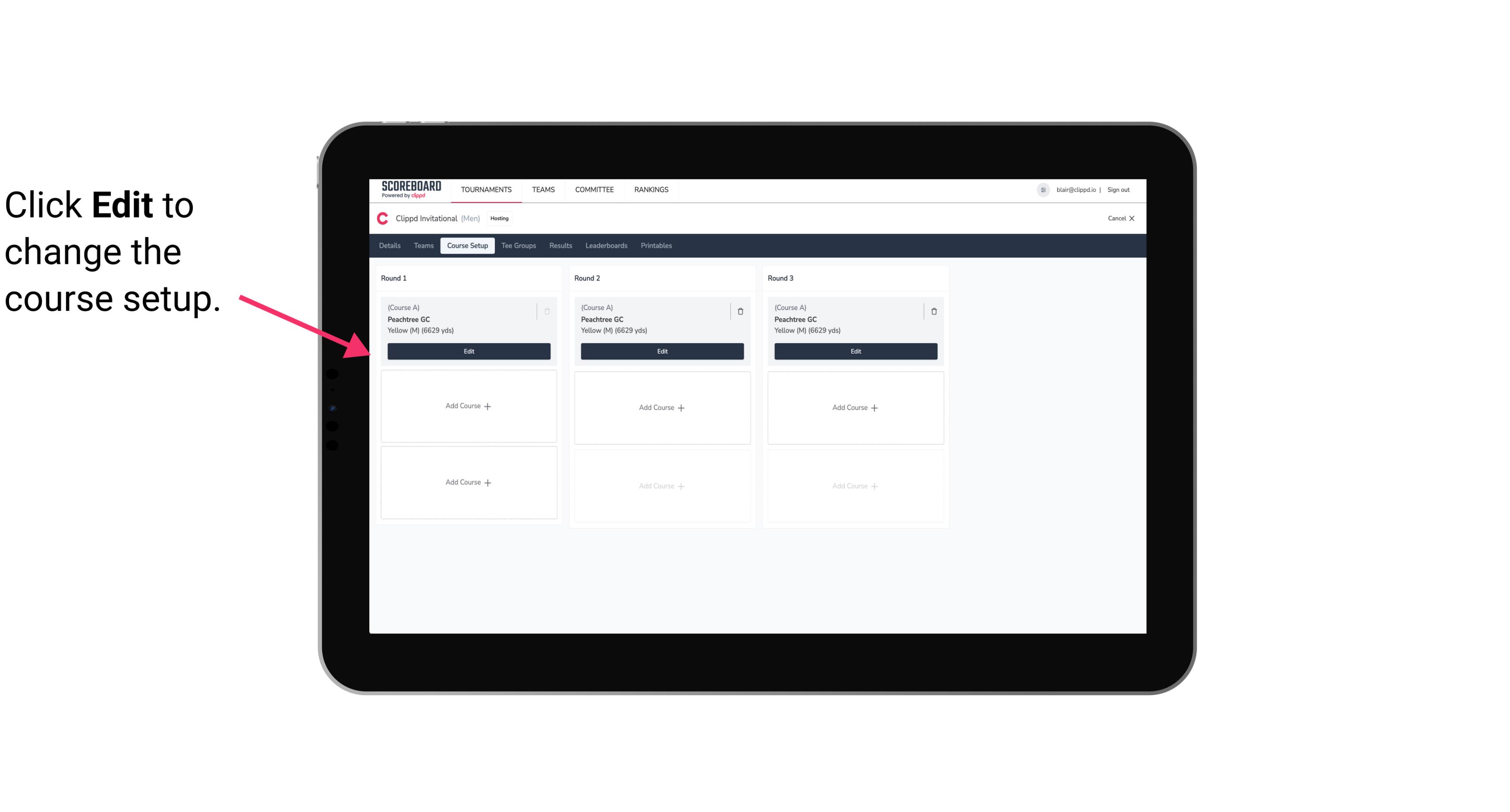Viewport: 1510px width, 812px height.
Task: Click the Results tab
Action: point(560,245)
